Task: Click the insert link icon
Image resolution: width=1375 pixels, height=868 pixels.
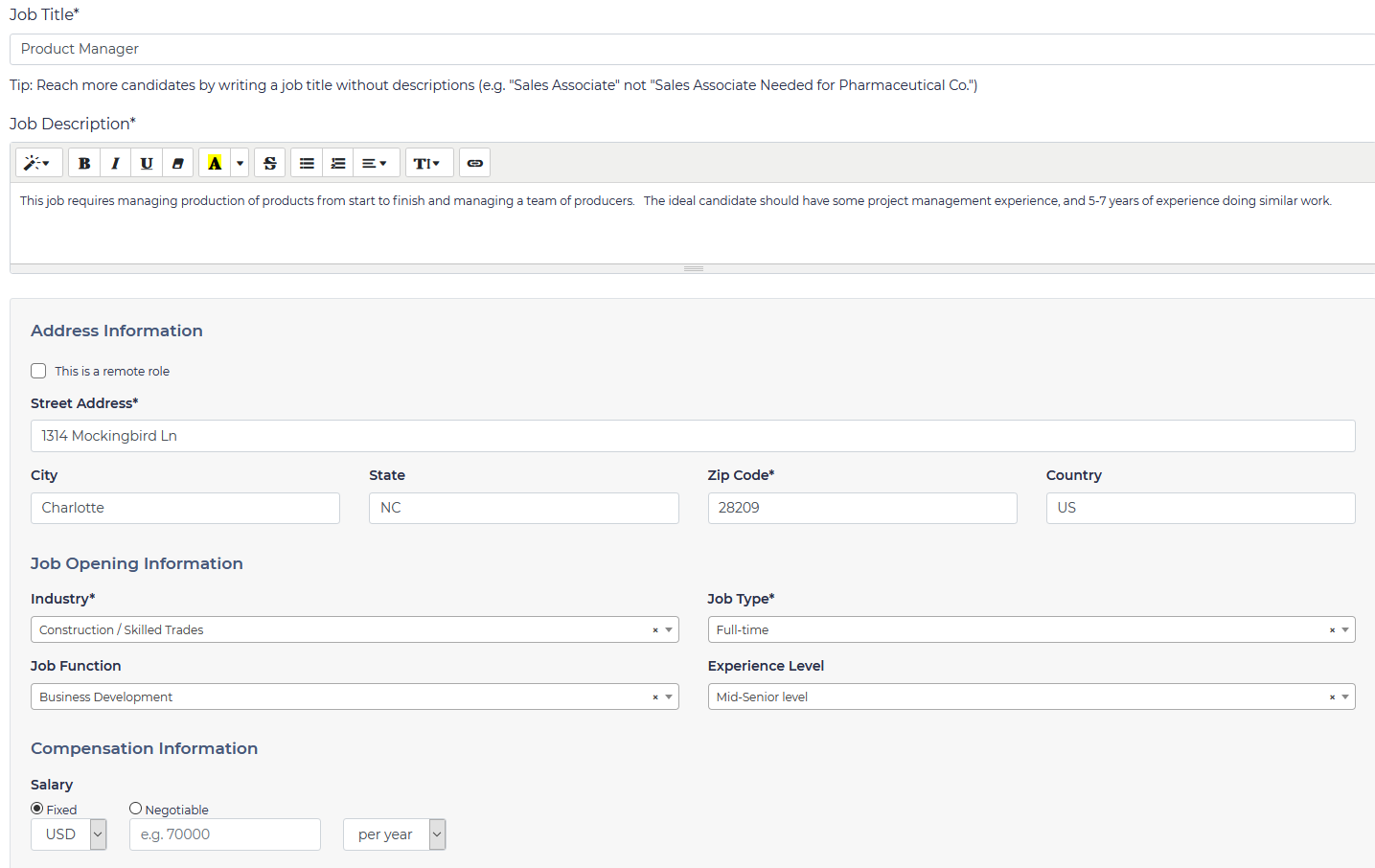Action: [x=474, y=163]
